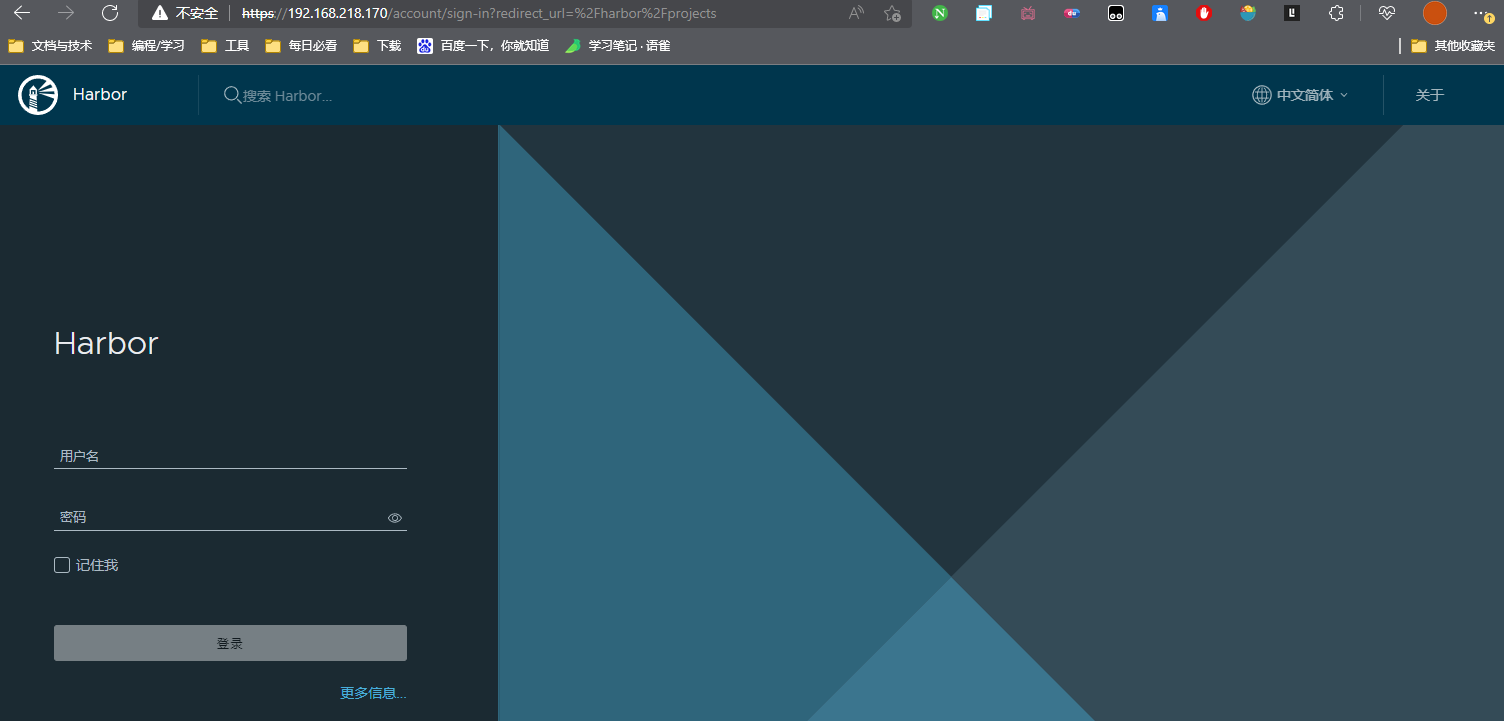Open the 更多信息... link

click(373, 693)
